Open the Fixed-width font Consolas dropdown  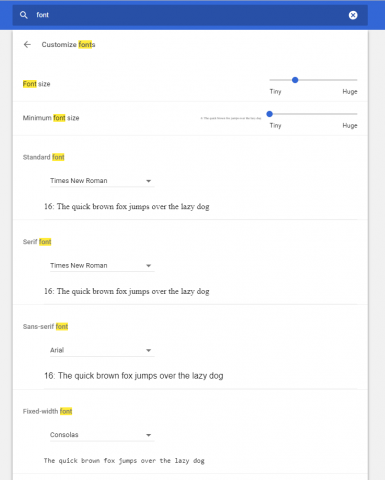coord(102,435)
